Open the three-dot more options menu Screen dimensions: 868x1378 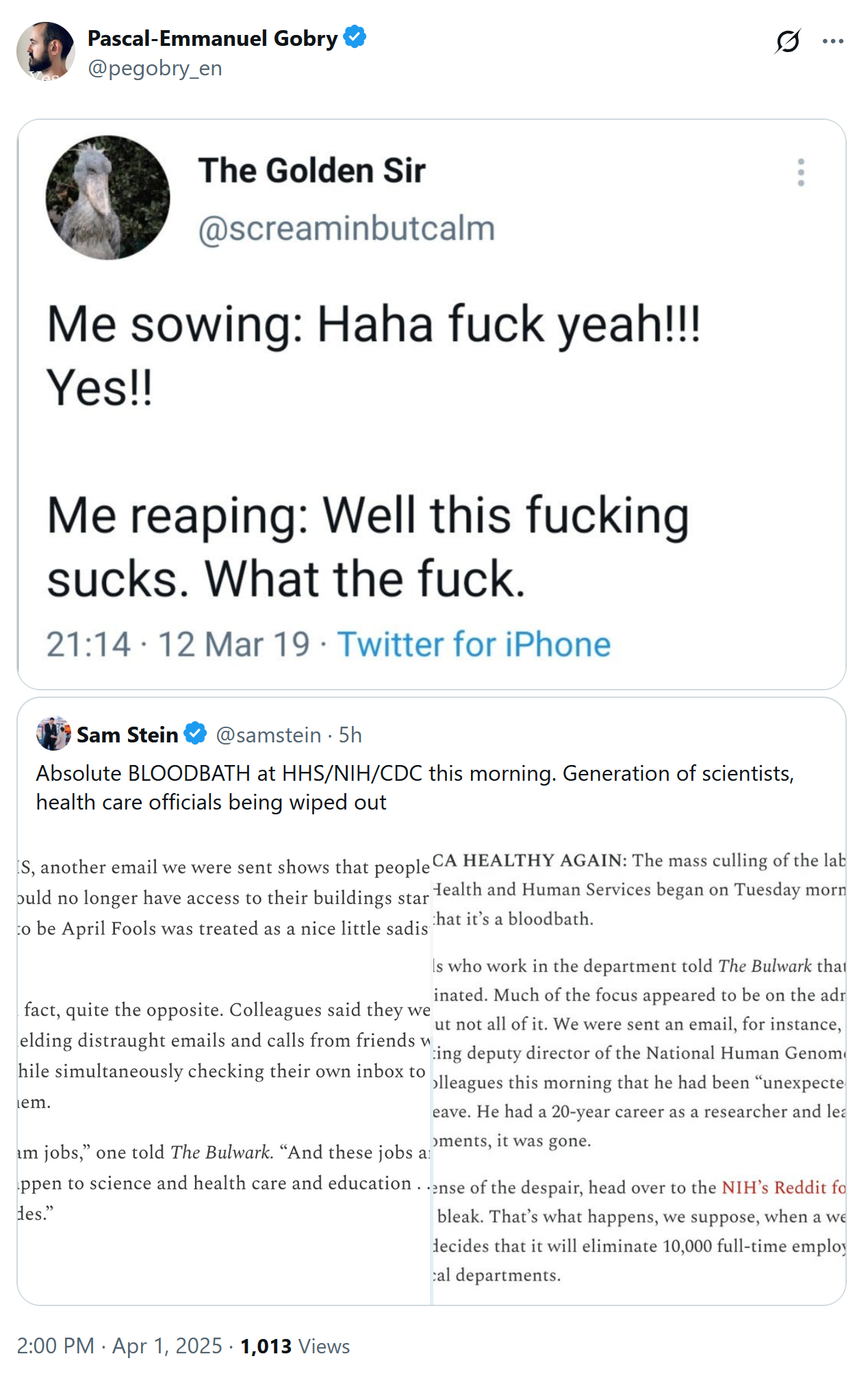[832, 42]
